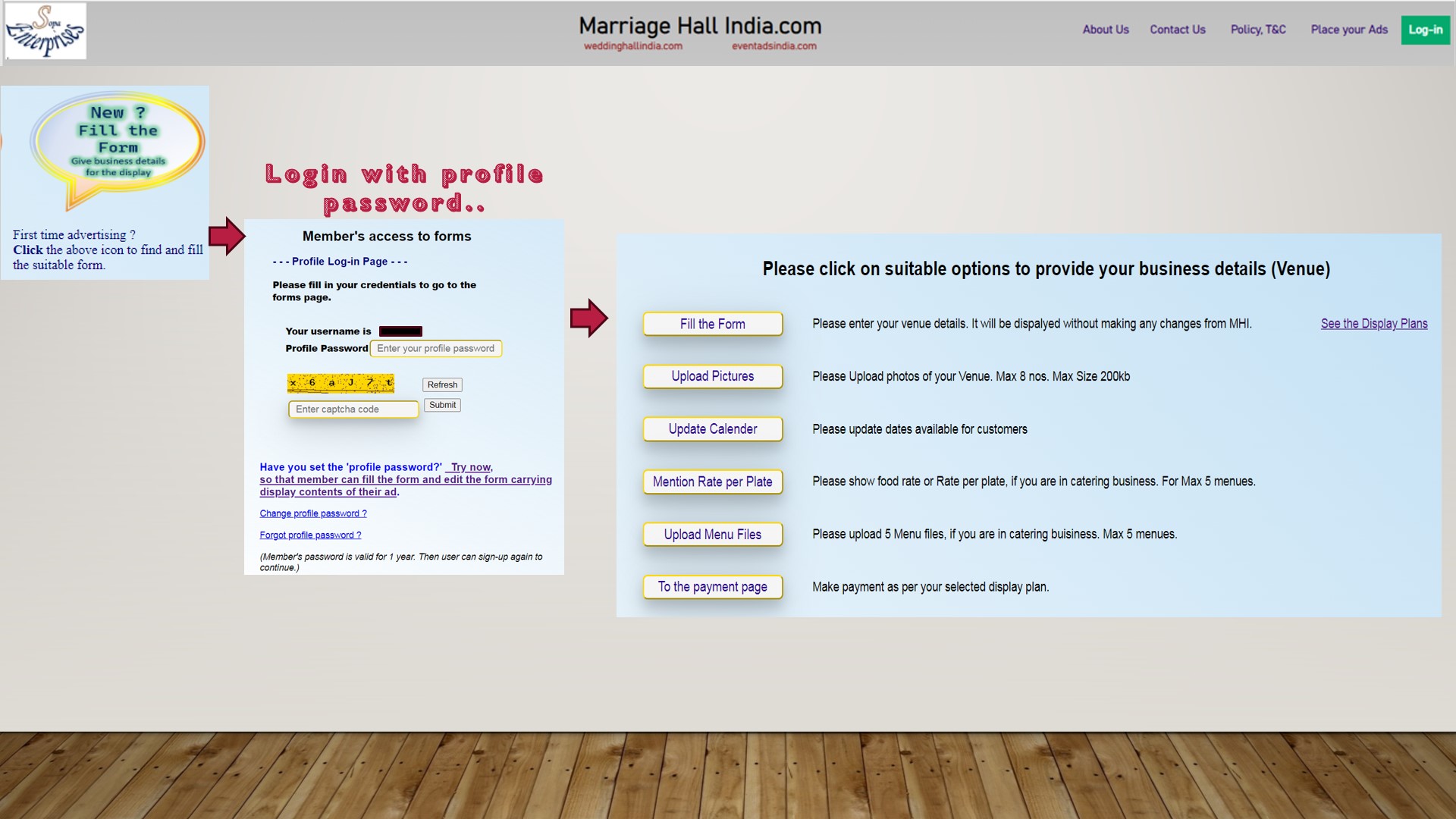Screen dimensions: 1456x819
Task: Go to the payment page button
Action: click(x=712, y=587)
